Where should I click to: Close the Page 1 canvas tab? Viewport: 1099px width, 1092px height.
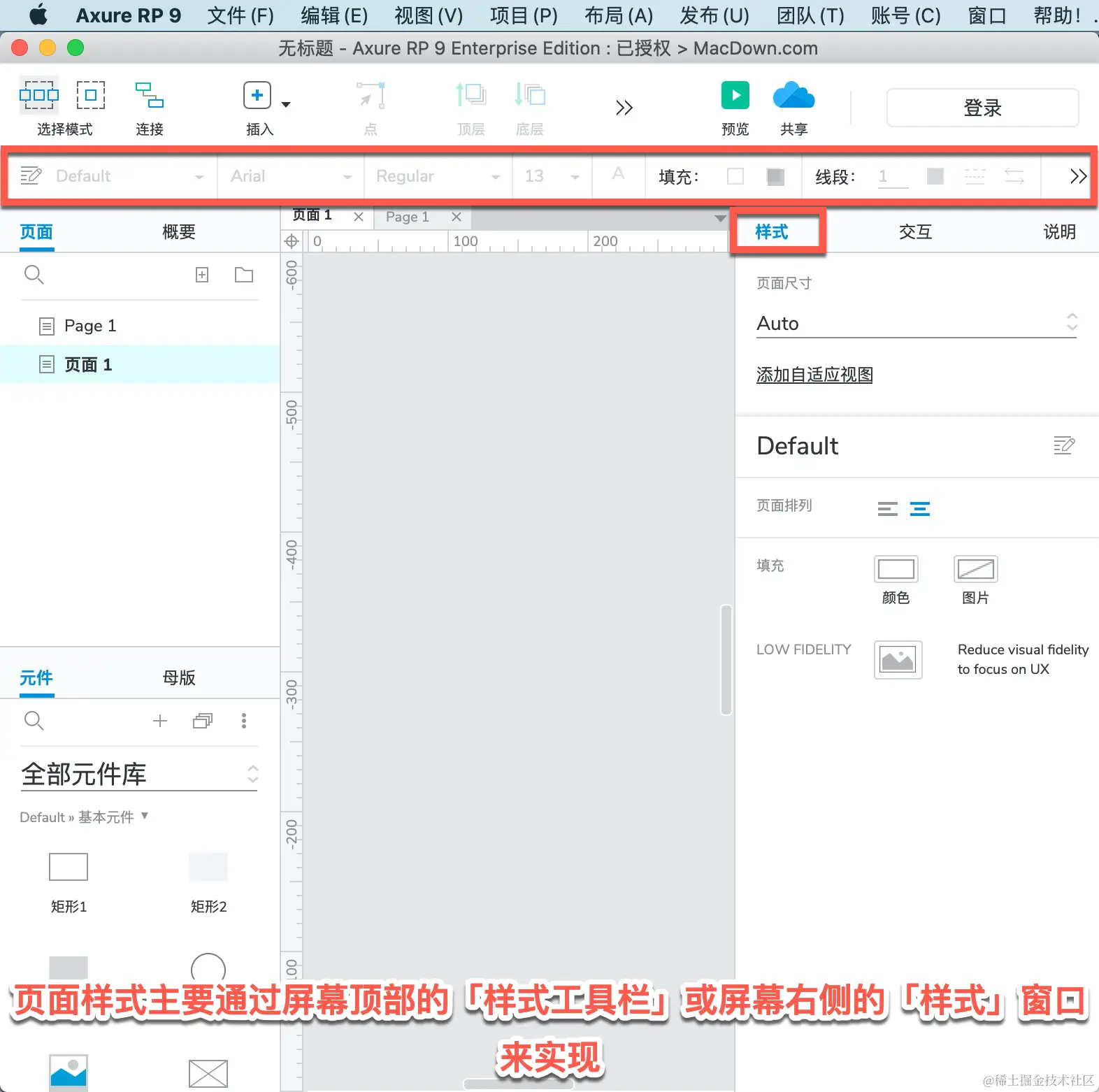click(457, 217)
